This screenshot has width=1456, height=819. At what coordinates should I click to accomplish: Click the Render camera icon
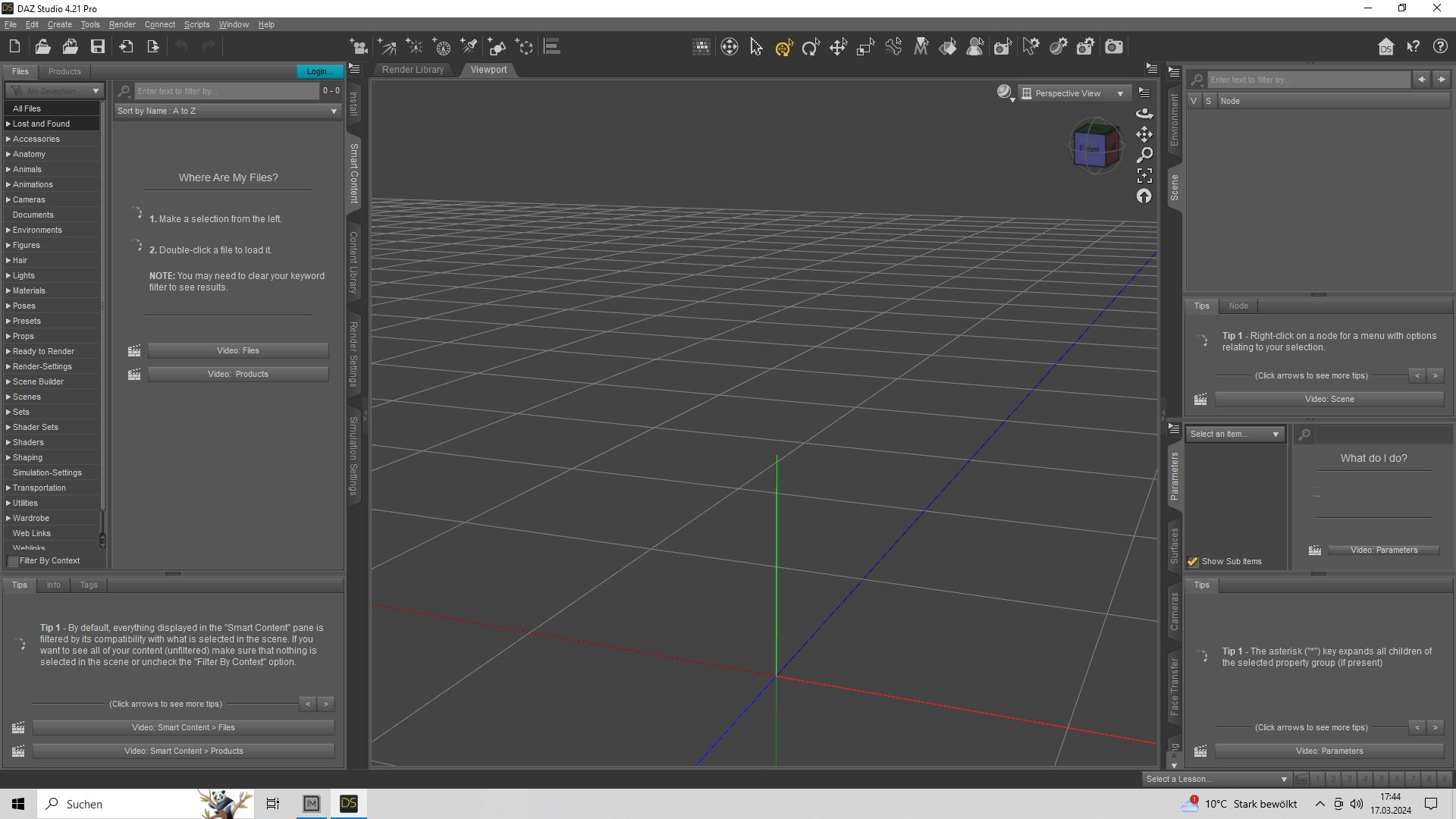(x=1113, y=47)
